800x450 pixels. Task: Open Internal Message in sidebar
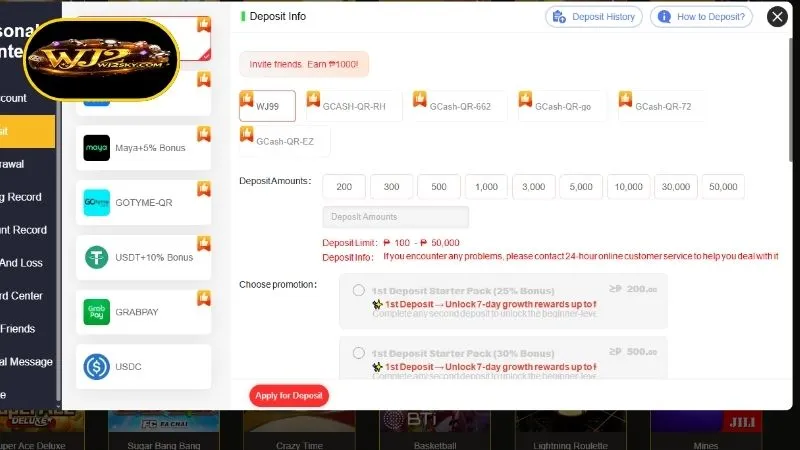point(28,362)
